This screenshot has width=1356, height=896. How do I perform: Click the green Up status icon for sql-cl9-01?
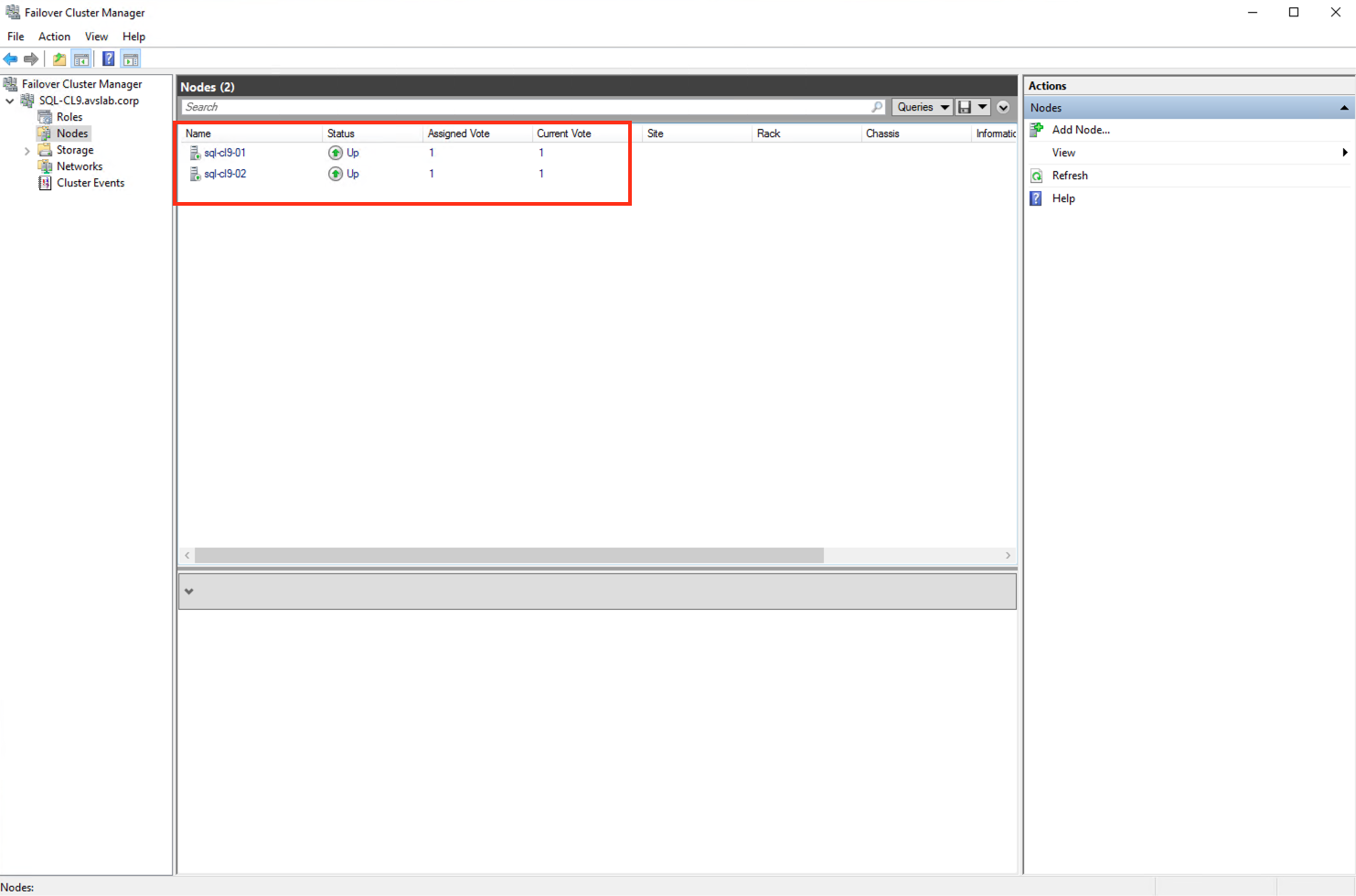(336, 153)
